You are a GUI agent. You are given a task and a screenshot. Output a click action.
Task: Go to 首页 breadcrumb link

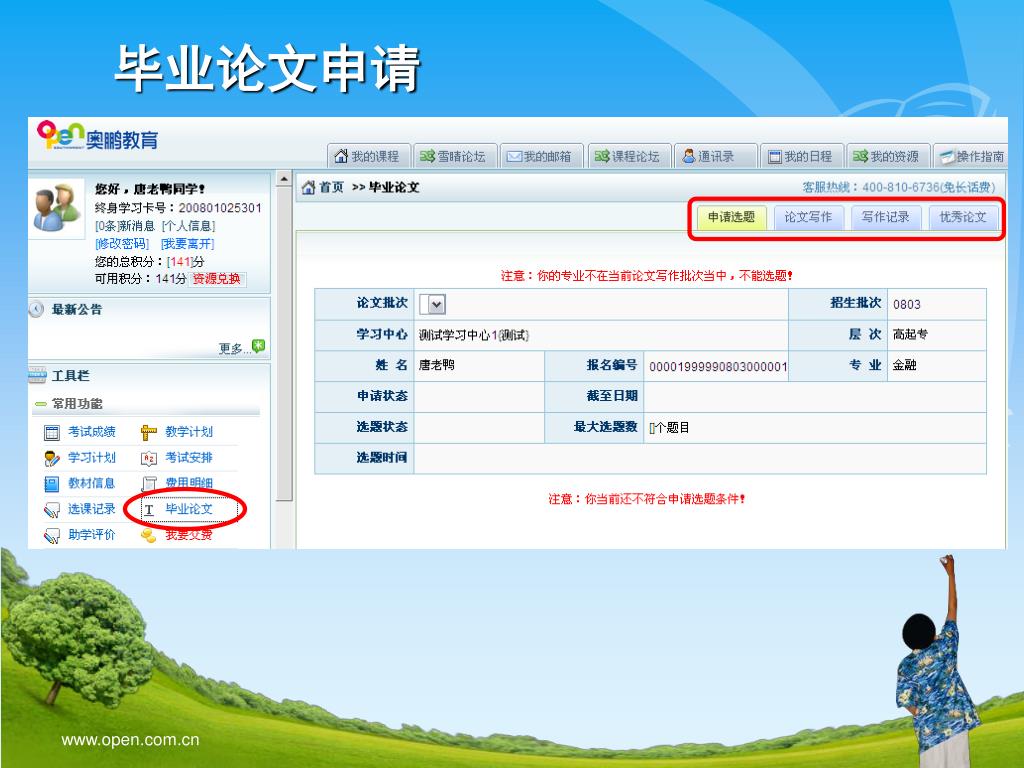[x=331, y=187]
